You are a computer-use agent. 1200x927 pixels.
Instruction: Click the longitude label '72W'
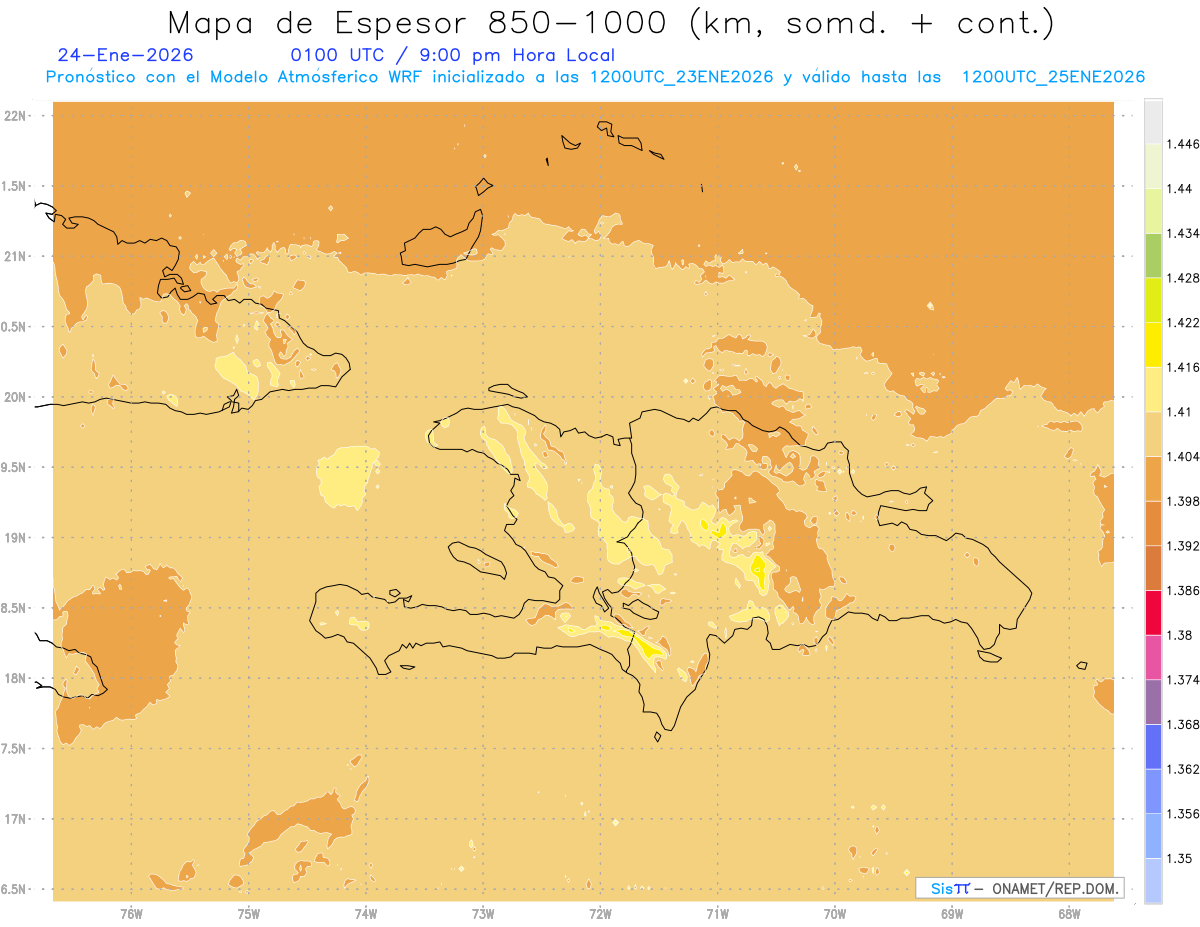point(600,914)
